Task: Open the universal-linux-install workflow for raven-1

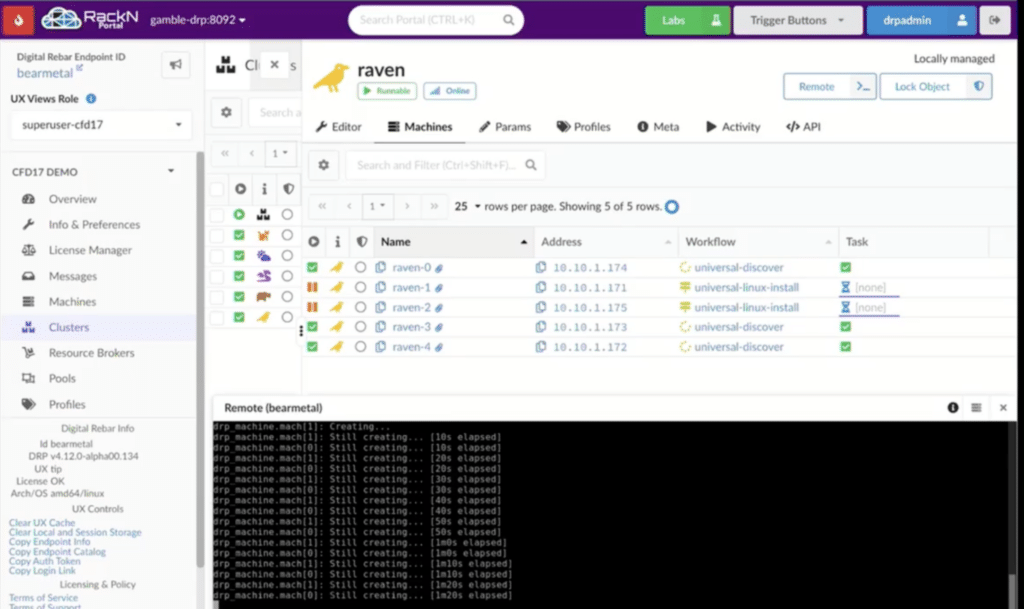Action: tap(746, 287)
